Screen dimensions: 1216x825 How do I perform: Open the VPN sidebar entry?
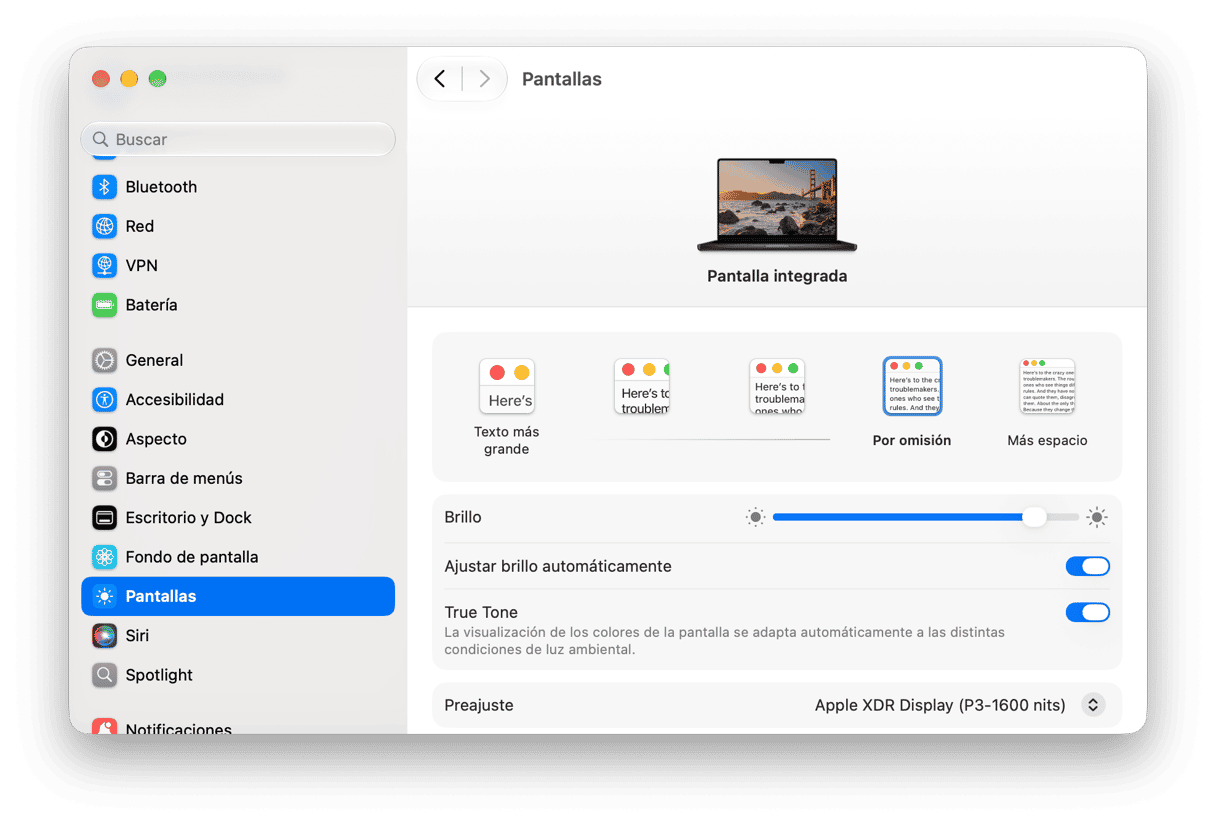(238, 265)
